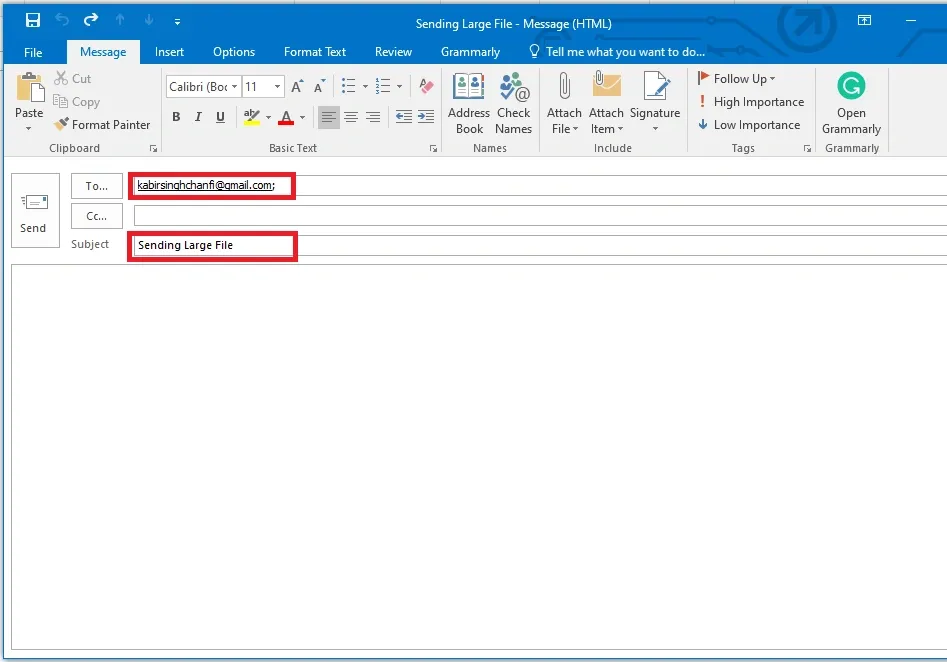This screenshot has width=947, height=662.
Task: Open Customize Quick Access Toolbar dropdown
Action: tap(177, 22)
